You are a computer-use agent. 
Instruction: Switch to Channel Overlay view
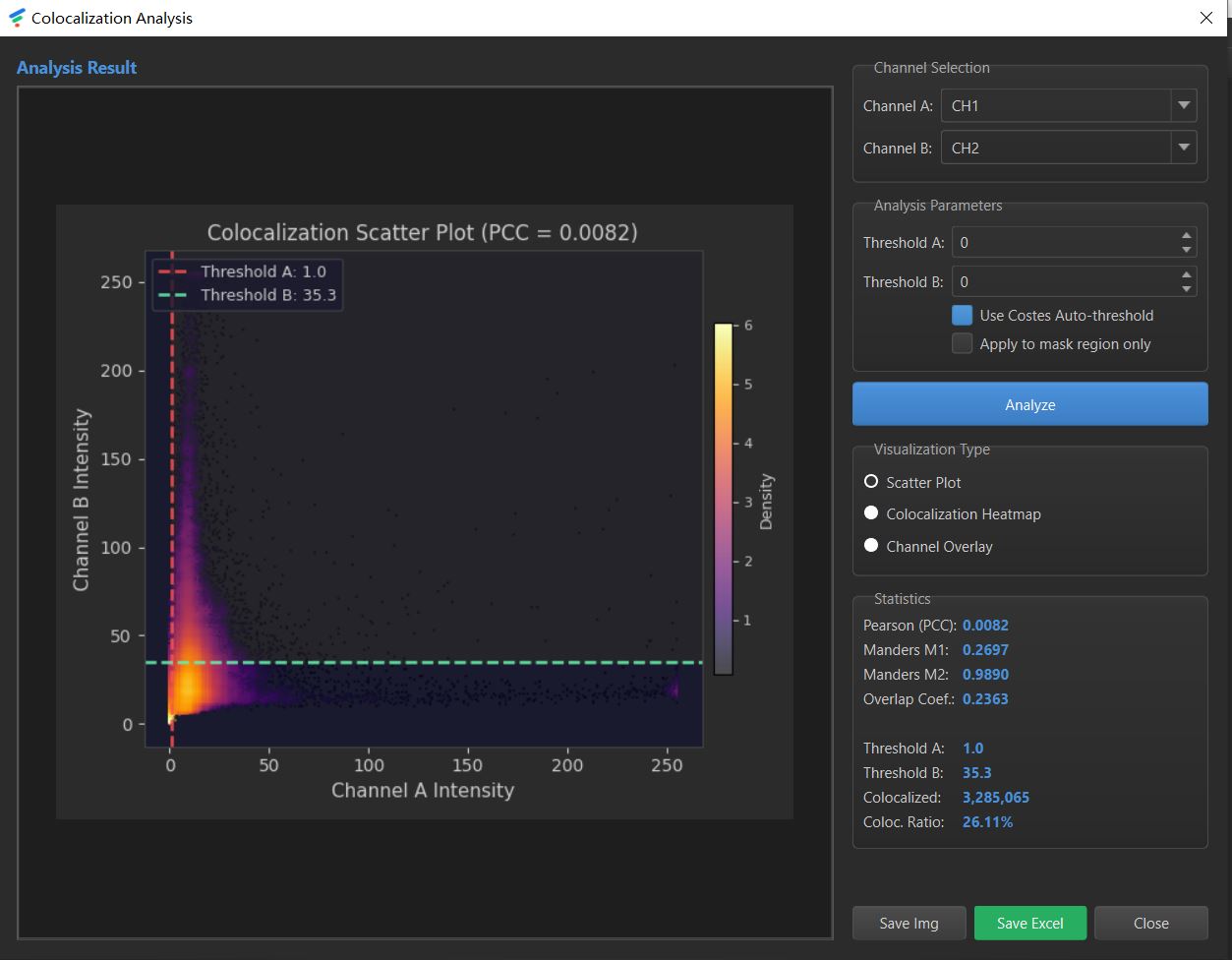pyautogui.click(x=871, y=546)
